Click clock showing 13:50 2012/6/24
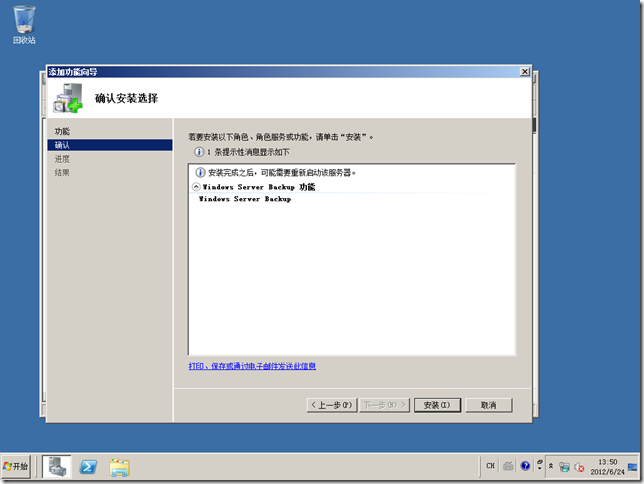Image resolution: width=644 pixels, height=484 pixels. (x=607, y=467)
